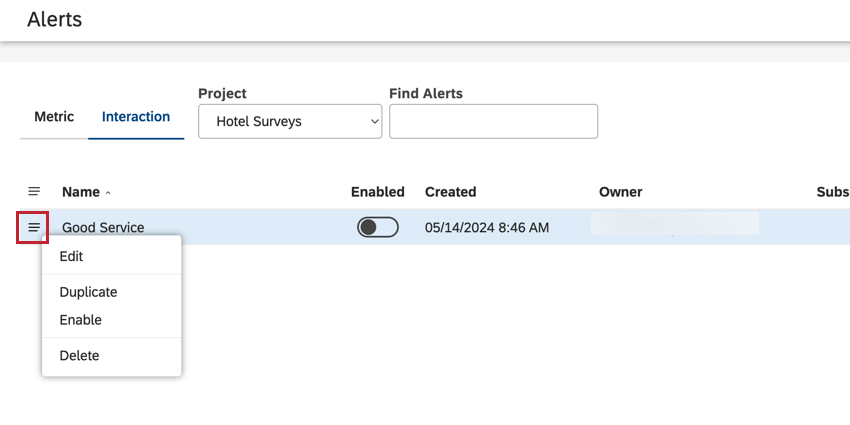Sort by the Created column header
Viewport: 850px width, 425px height.
[450, 192]
